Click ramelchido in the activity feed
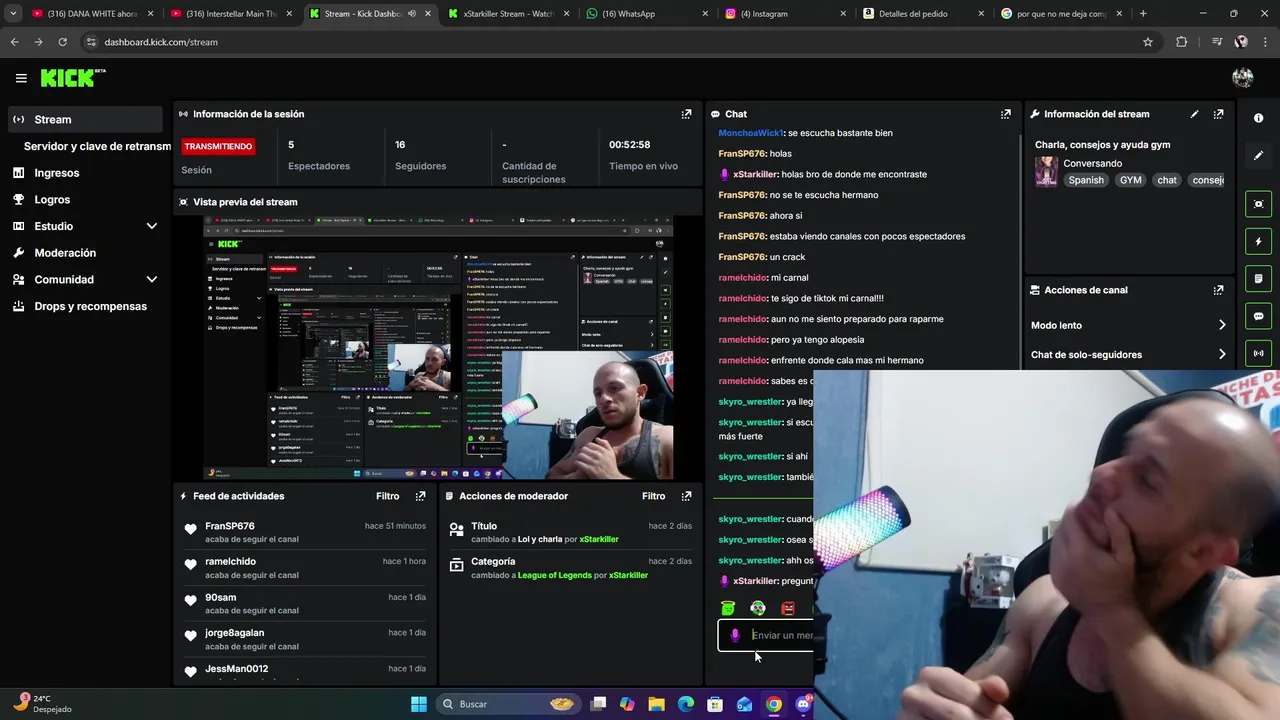Image resolution: width=1280 pixels, height=720 pixels. pyautogui.click(x=230, y=562)
